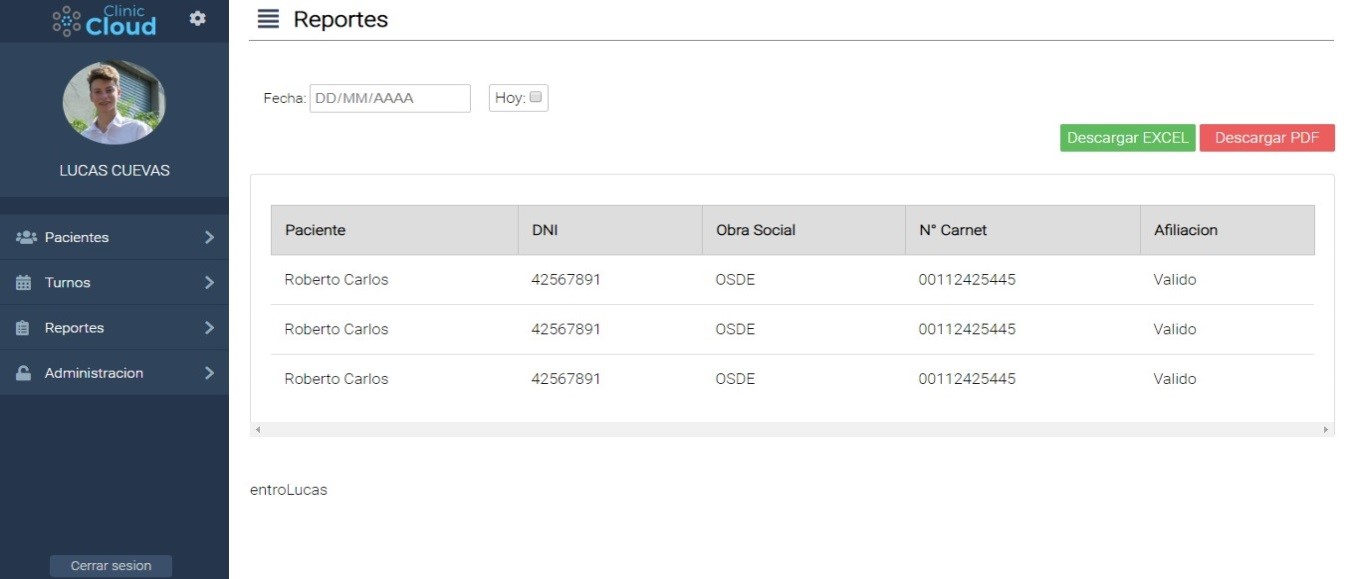Expand the Pacientes chevron arrow

(209, 237)
